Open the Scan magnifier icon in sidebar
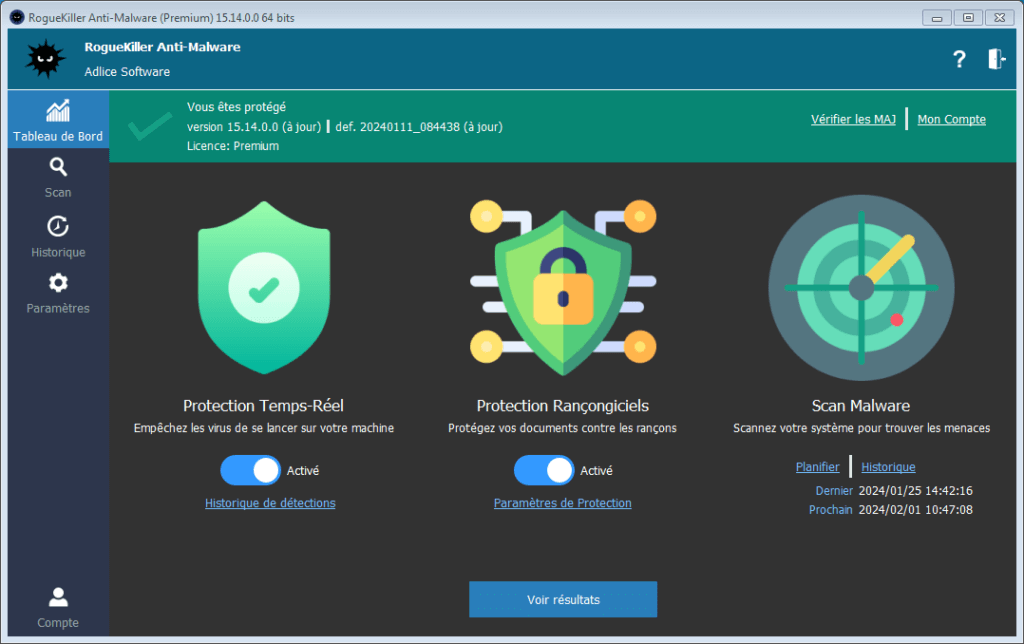This screenshot has height=644, width=1024. 58,168
